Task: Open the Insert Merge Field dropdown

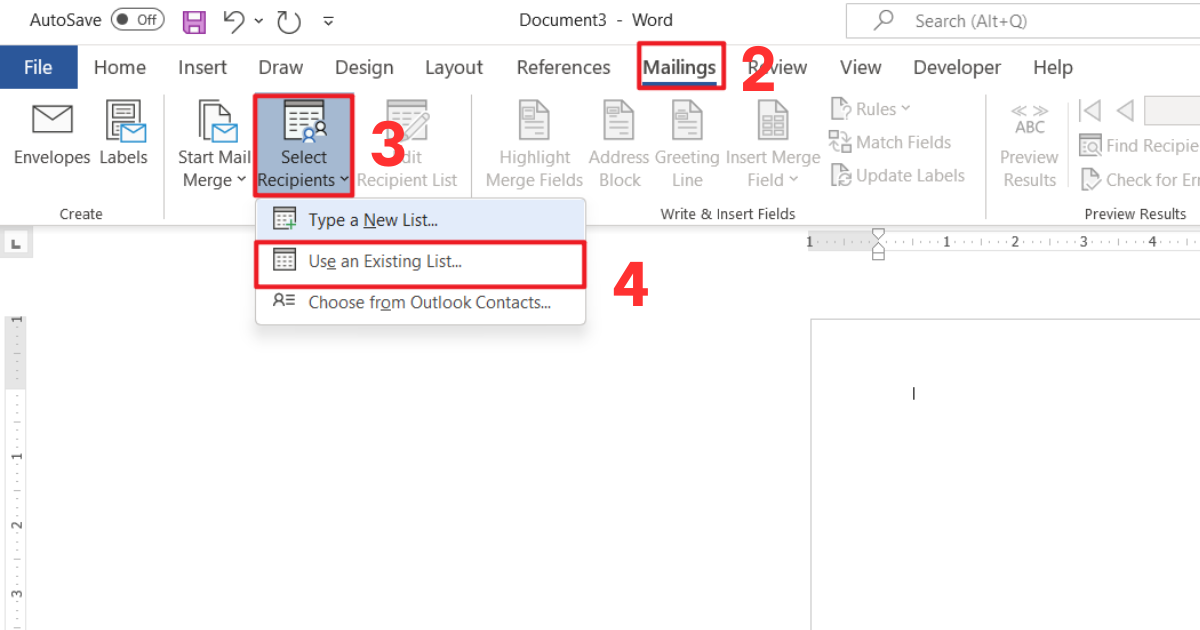Action: coord(773,145)
